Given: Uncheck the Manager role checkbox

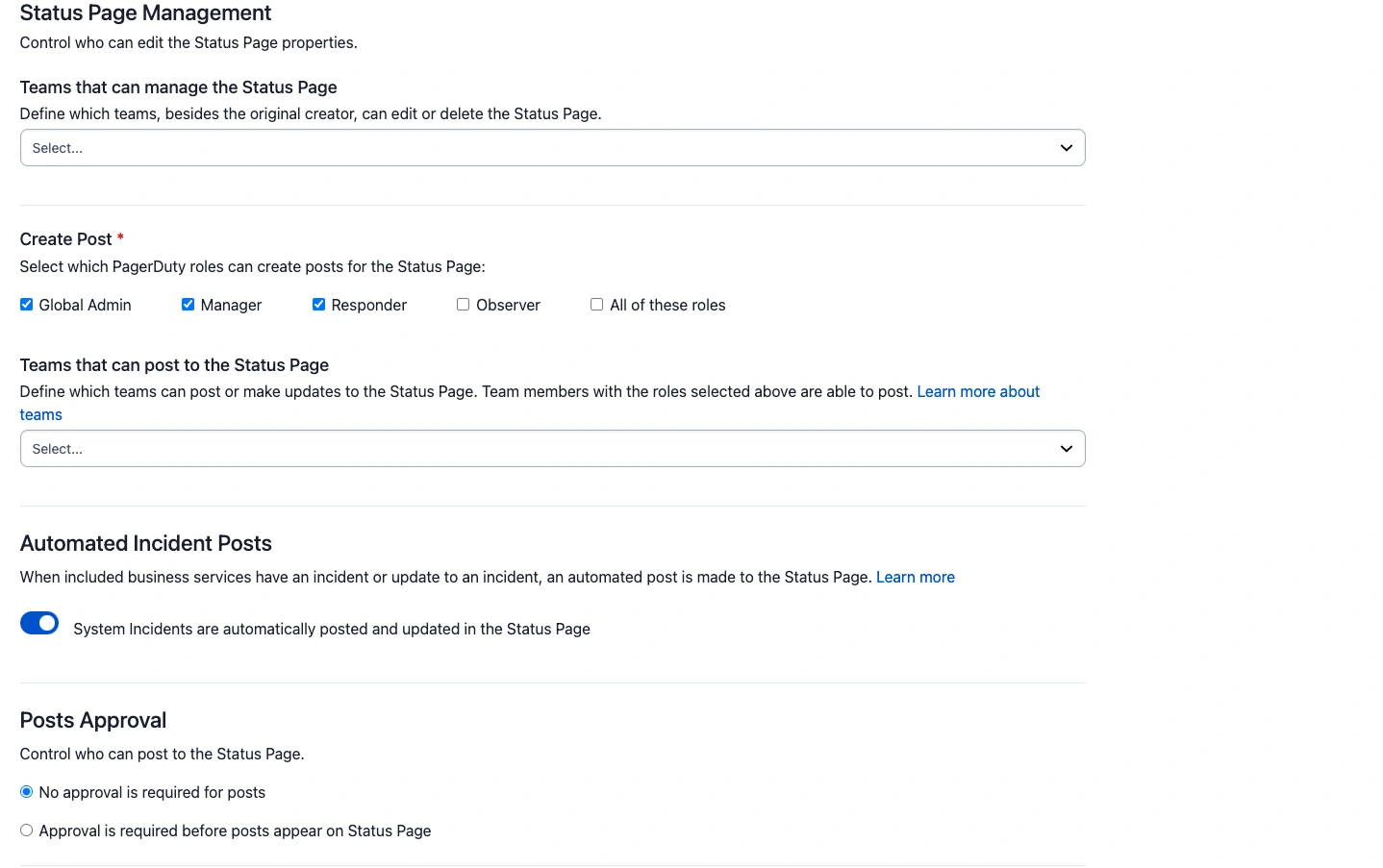Looking at the screenshot, I should tap(189, 305).
